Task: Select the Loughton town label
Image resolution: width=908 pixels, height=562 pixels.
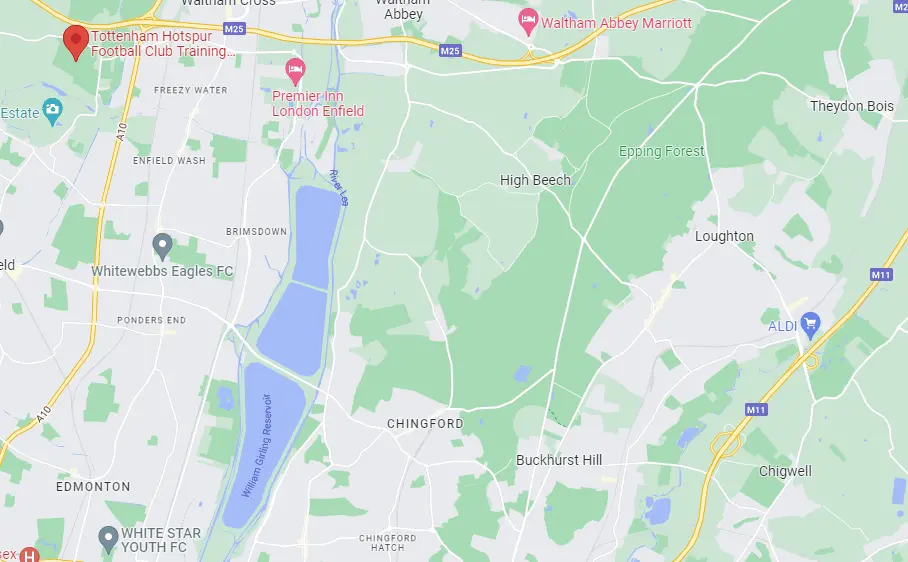Action: pos(724,236)
